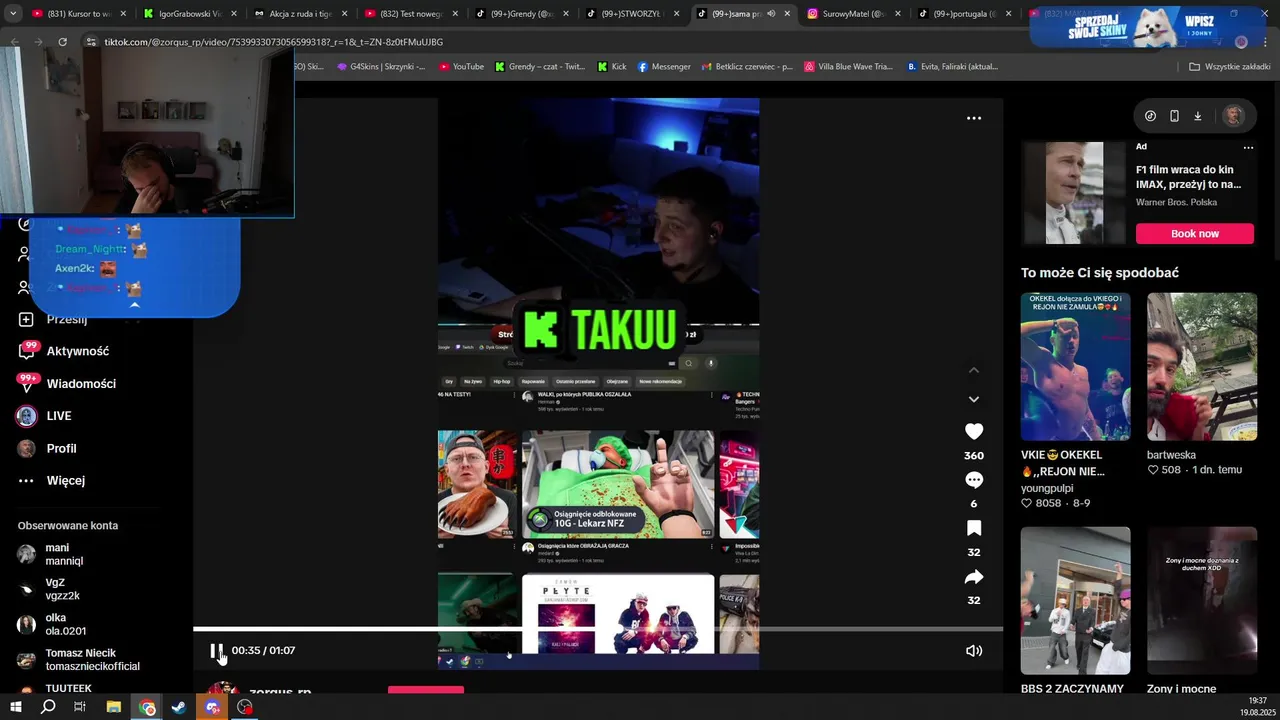The image size is (1280, 720).
Task: Switch to the Grendy TikTok tab
Action: (521, 14)
